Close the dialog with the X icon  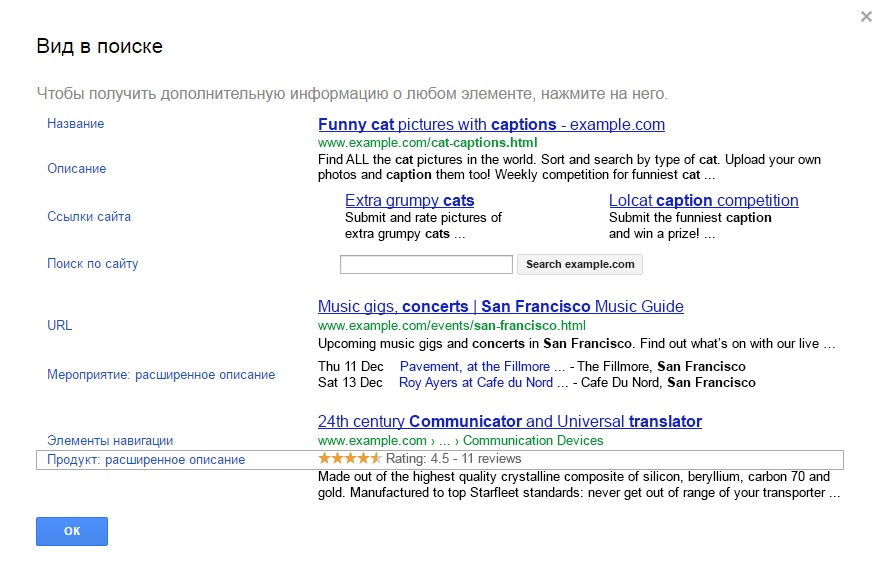click(865, 17)
